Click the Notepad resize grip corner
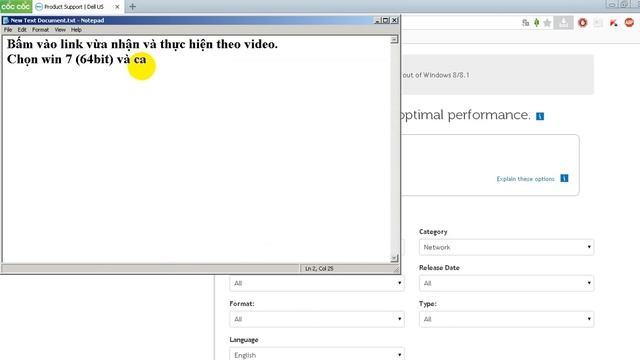The height and width of the screenshot is (360, 640). click(x=396, y=269)
